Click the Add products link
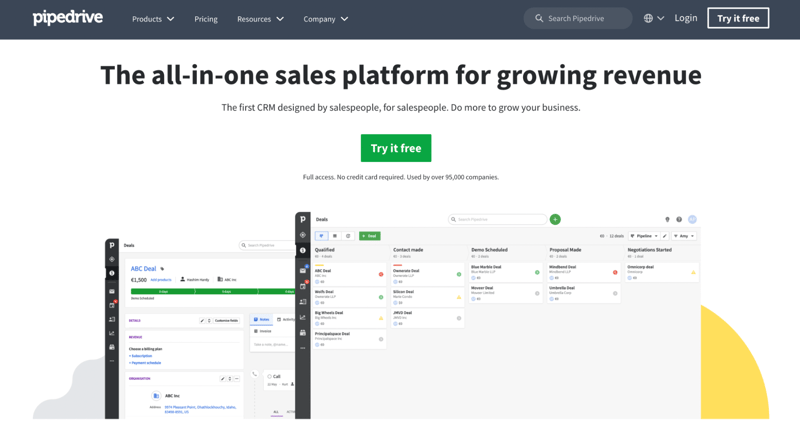 click(x=161, y=280)
